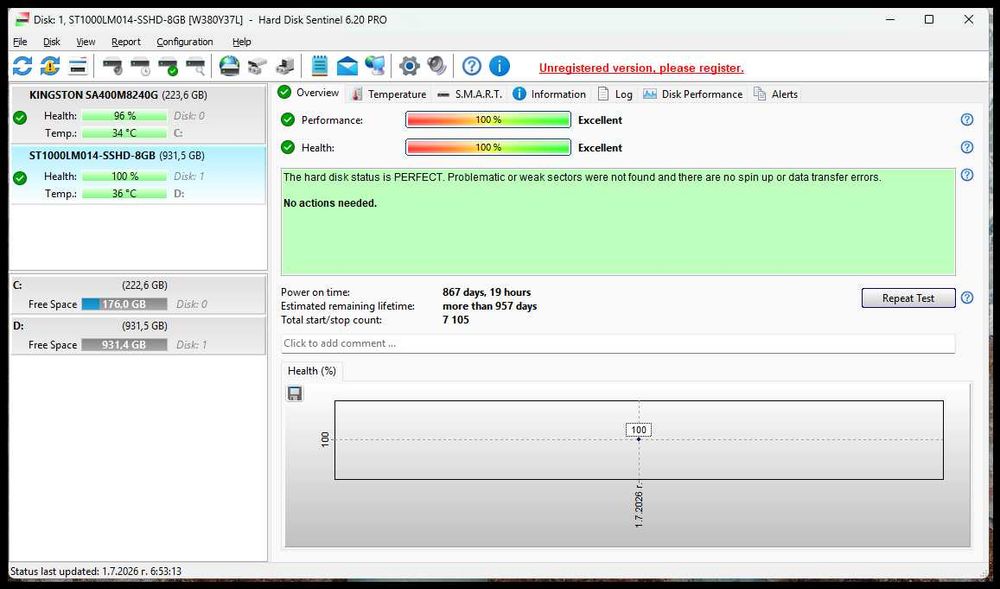Click the disk icon with green checkmark
Viewport: 1000px width, 589px height.
click(x=168, y=66)
